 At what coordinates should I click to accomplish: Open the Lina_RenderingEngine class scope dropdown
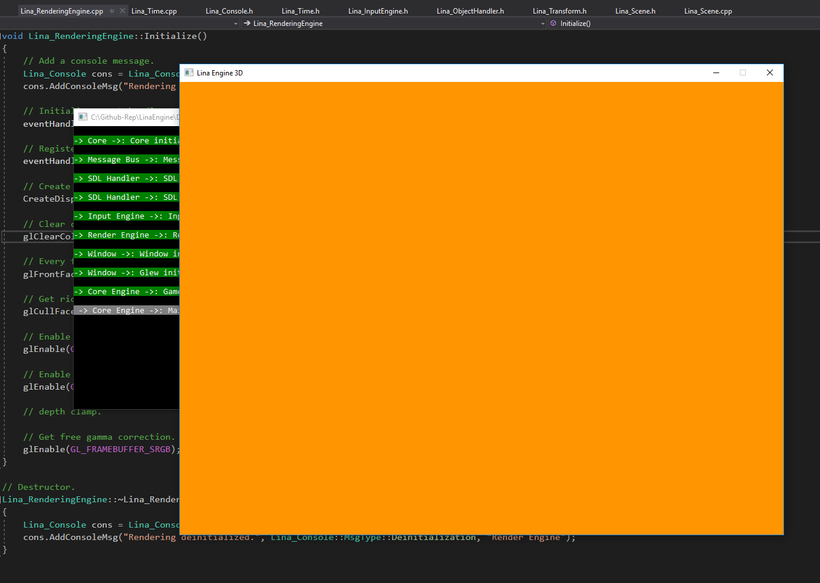click(x=393, y=24)
